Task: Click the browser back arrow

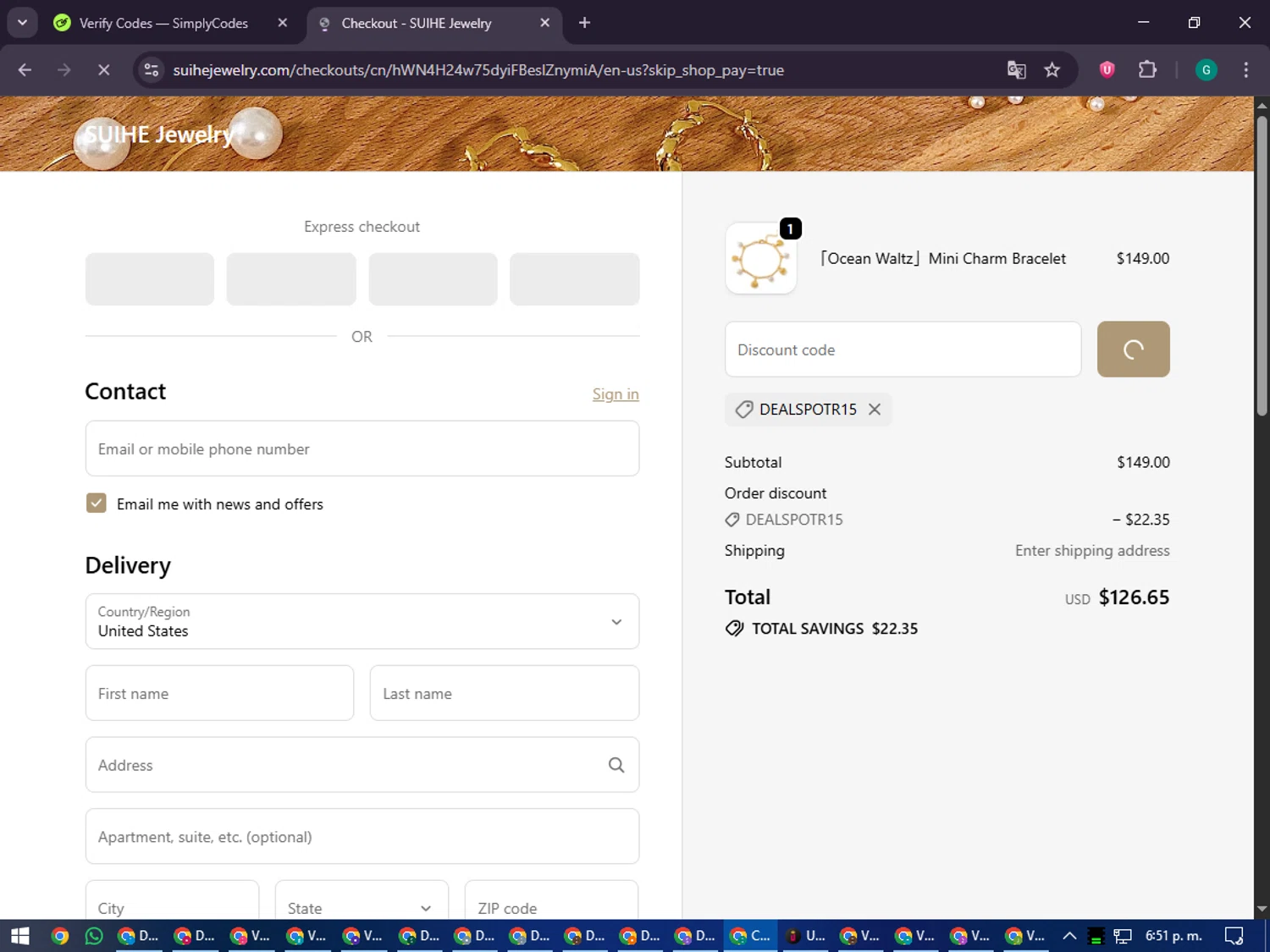Action: 25,70
